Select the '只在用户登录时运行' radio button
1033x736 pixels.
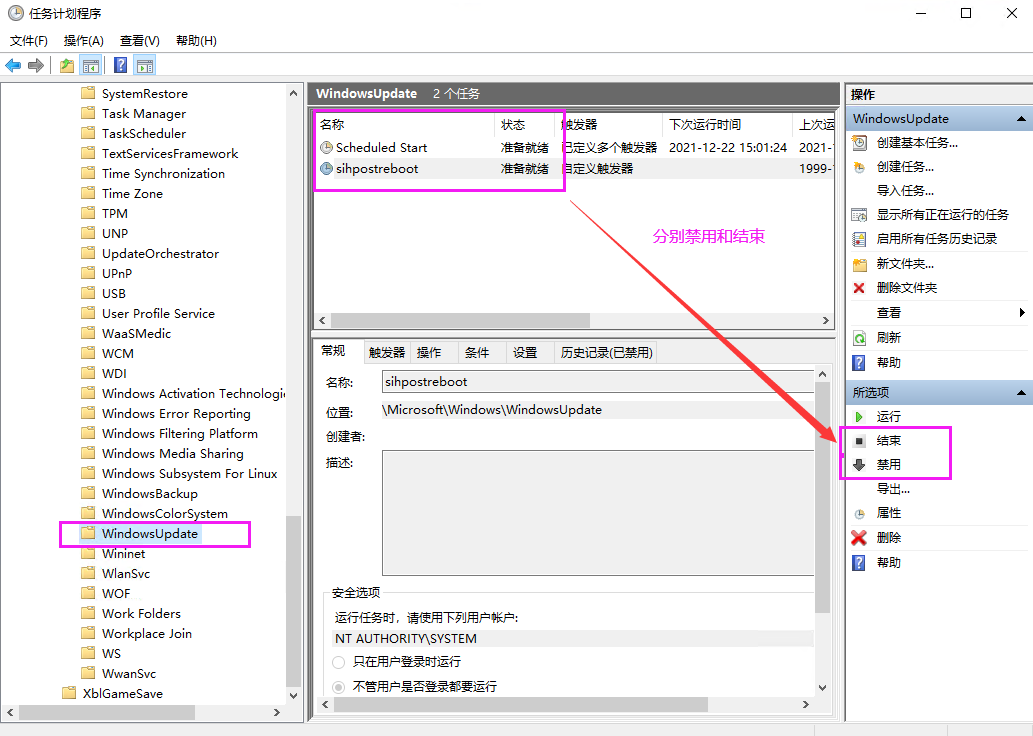click(339, 662)
